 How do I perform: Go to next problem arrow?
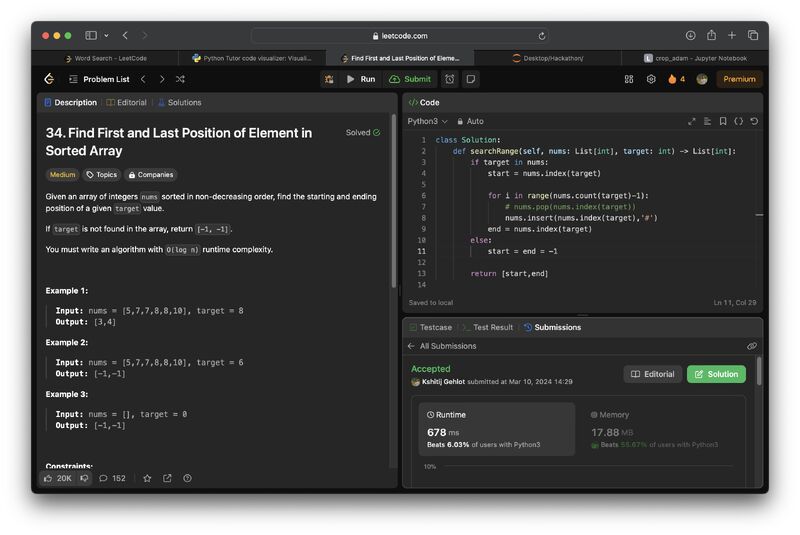162,79
